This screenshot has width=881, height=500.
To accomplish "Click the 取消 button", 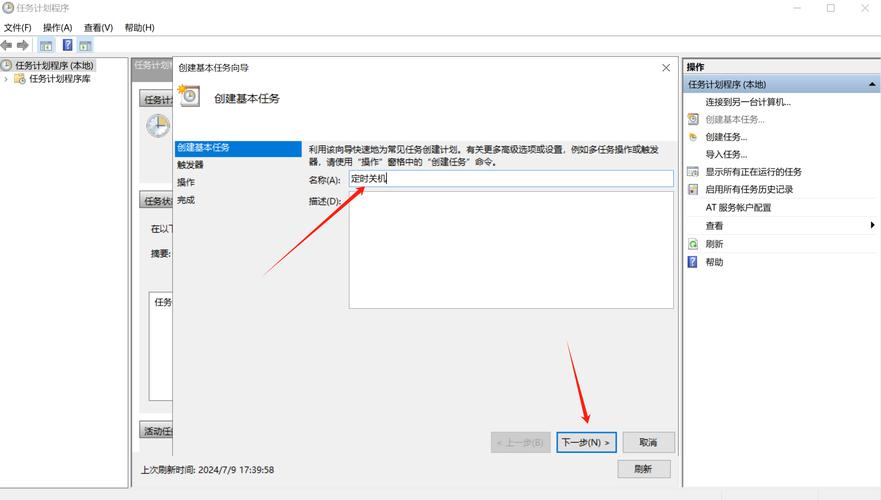I will click(648, 442).
